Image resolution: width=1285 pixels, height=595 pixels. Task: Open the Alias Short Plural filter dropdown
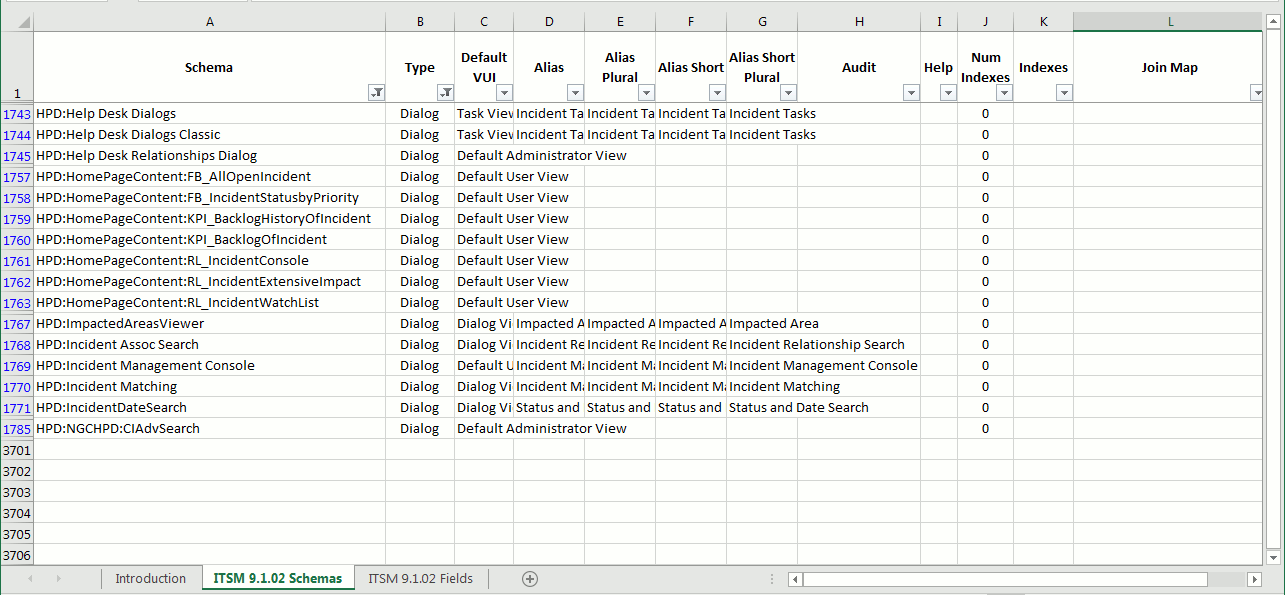(x=788, y=93)
